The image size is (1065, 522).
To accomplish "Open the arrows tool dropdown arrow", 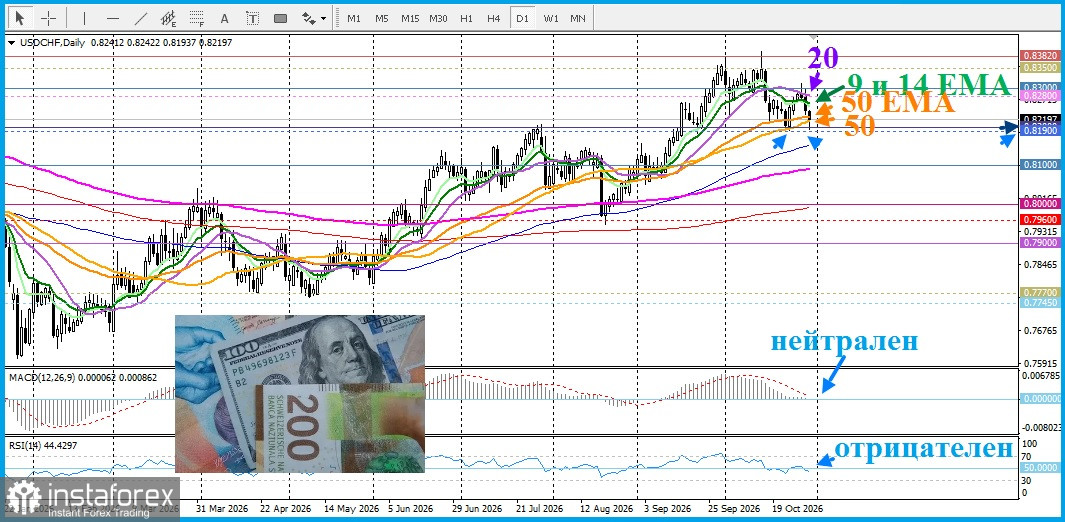I will pyautogui.click(x=323, y=19).
